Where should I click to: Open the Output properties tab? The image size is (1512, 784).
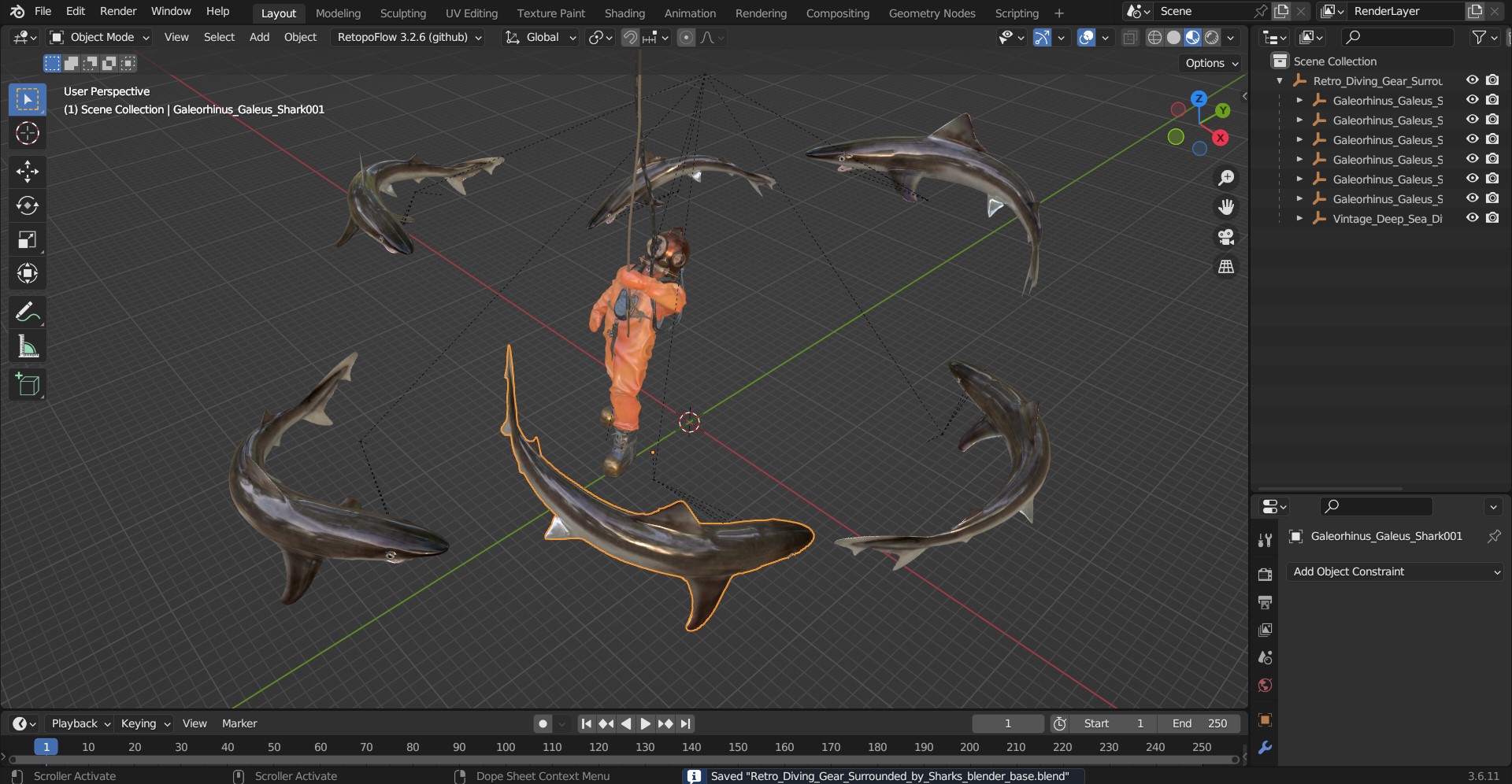1265,602
